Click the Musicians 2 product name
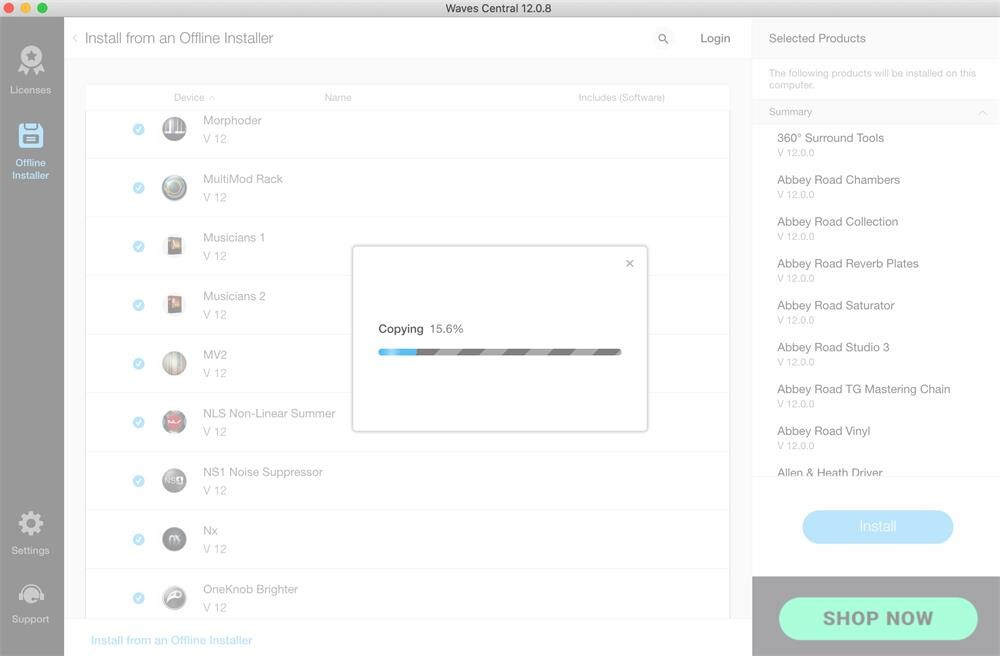Screen dimensions: 1000x656 coord(234,296)
